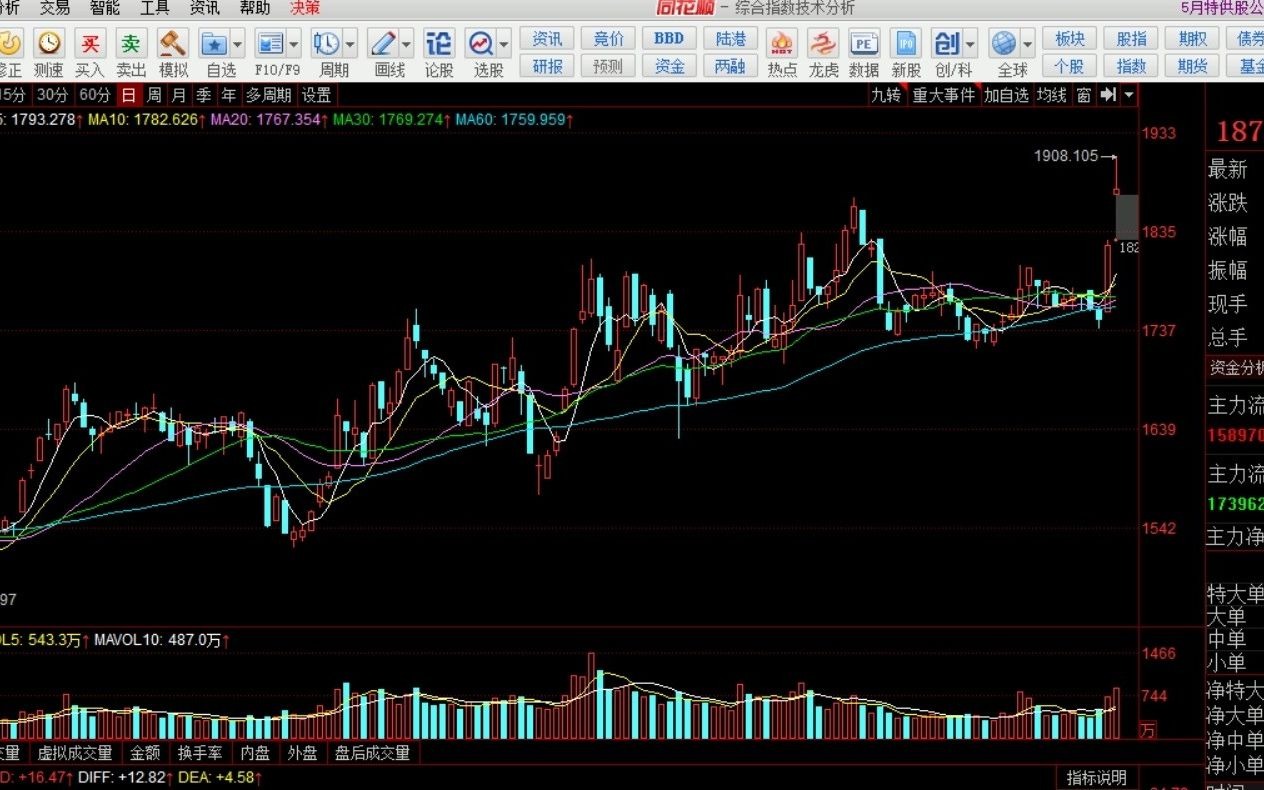Toggle 重大事件 major events overlay
This screenshot has width=1264, height=790.
(x=943, y=95)
